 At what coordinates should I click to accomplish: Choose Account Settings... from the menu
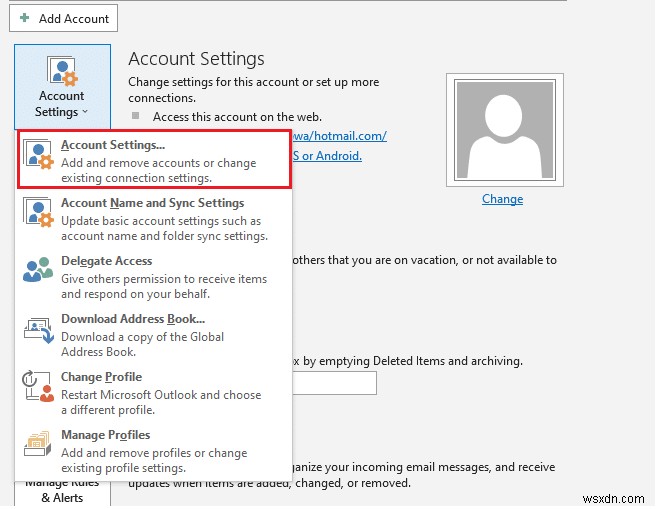pyautogui.click(x=154, y=159)
